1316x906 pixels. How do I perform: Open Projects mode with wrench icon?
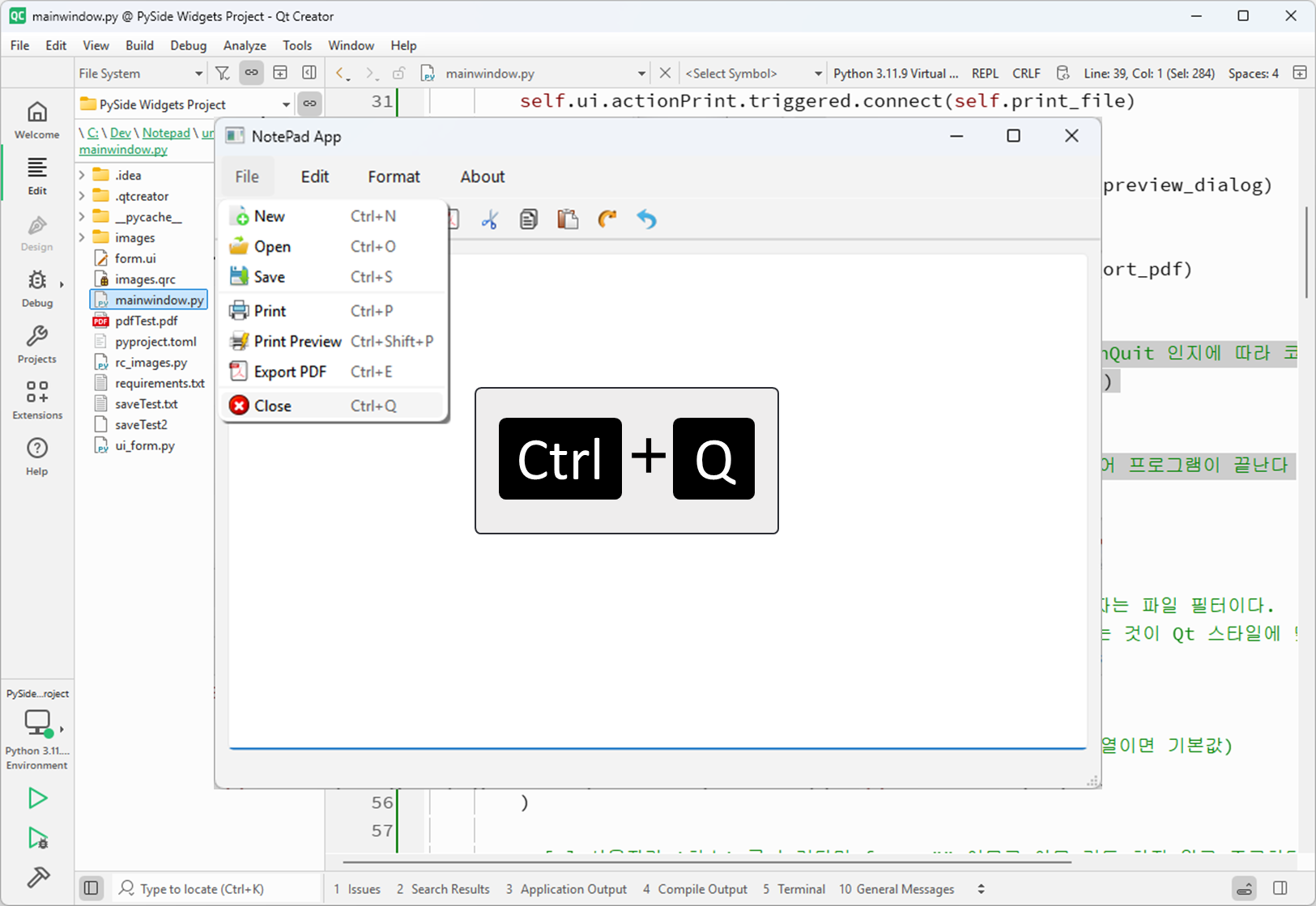(x=36, y=345)
